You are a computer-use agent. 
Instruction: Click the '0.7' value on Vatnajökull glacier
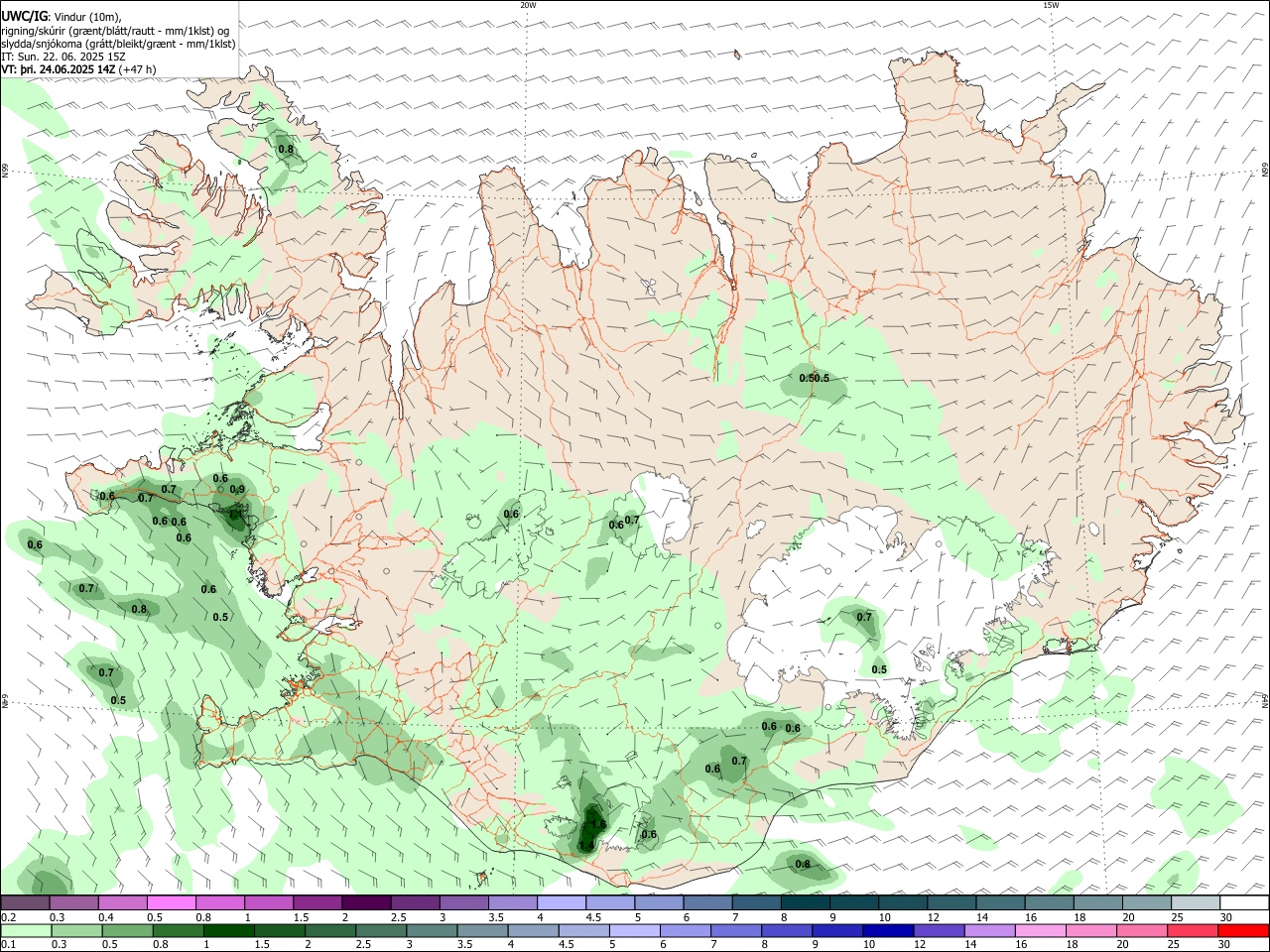click(864, 617)
